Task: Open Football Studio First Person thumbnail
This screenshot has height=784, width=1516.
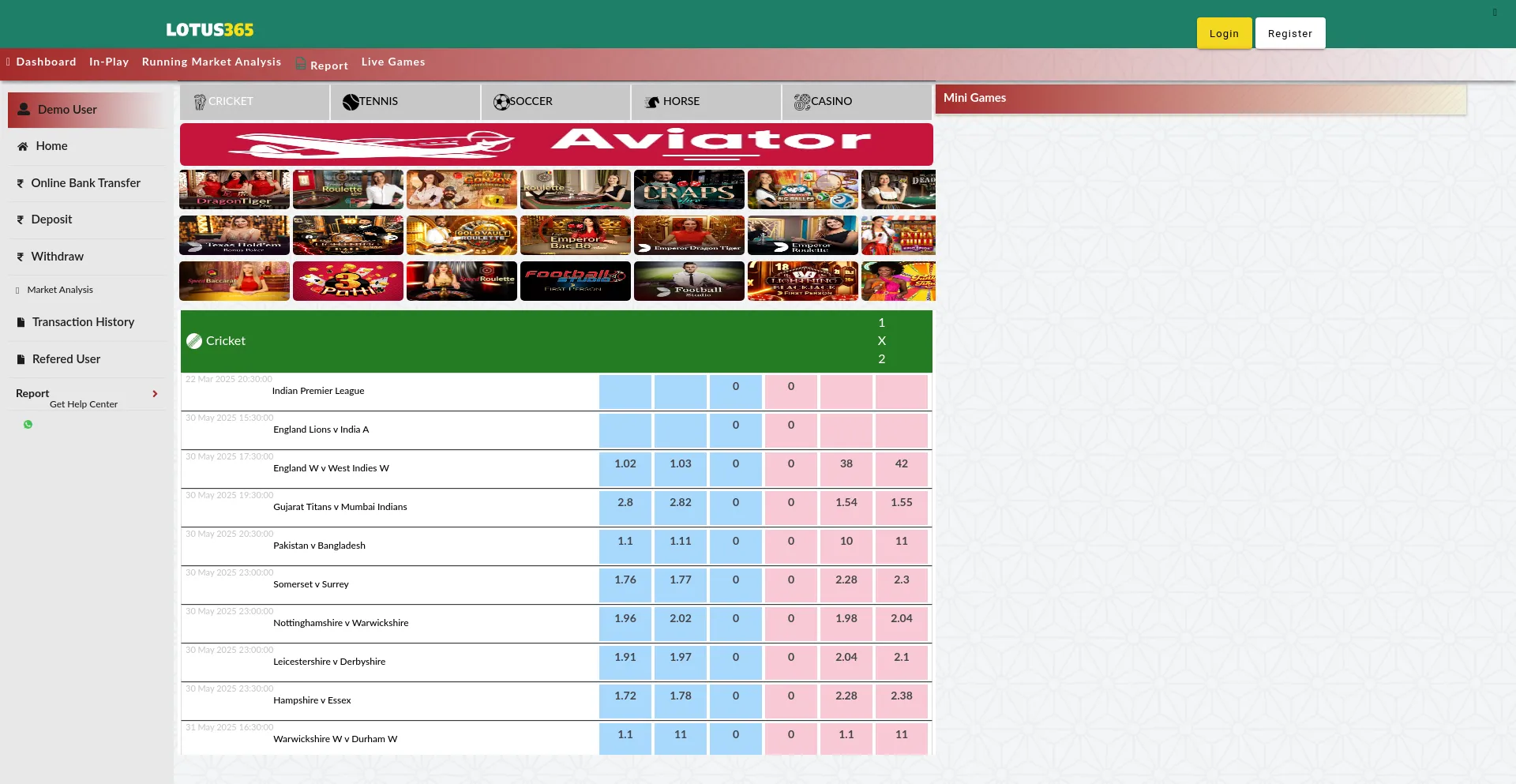Action: (576, 281)
